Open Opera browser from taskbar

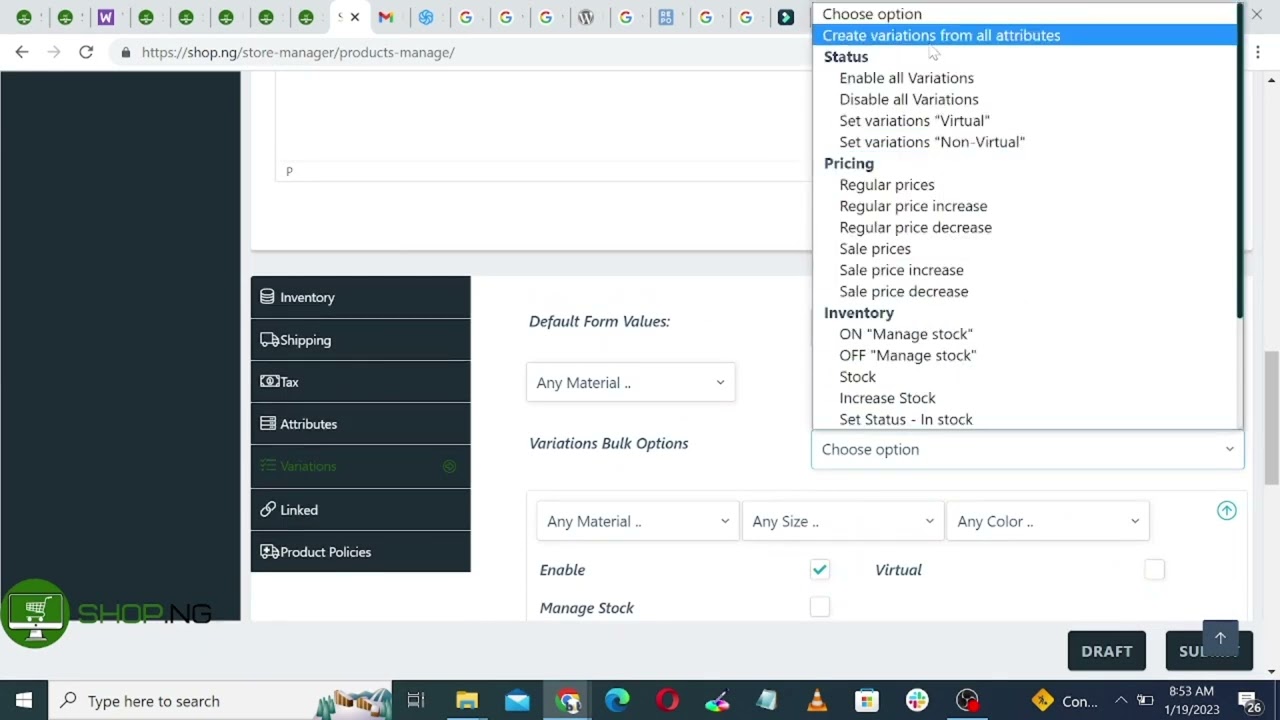pos(667,701)
